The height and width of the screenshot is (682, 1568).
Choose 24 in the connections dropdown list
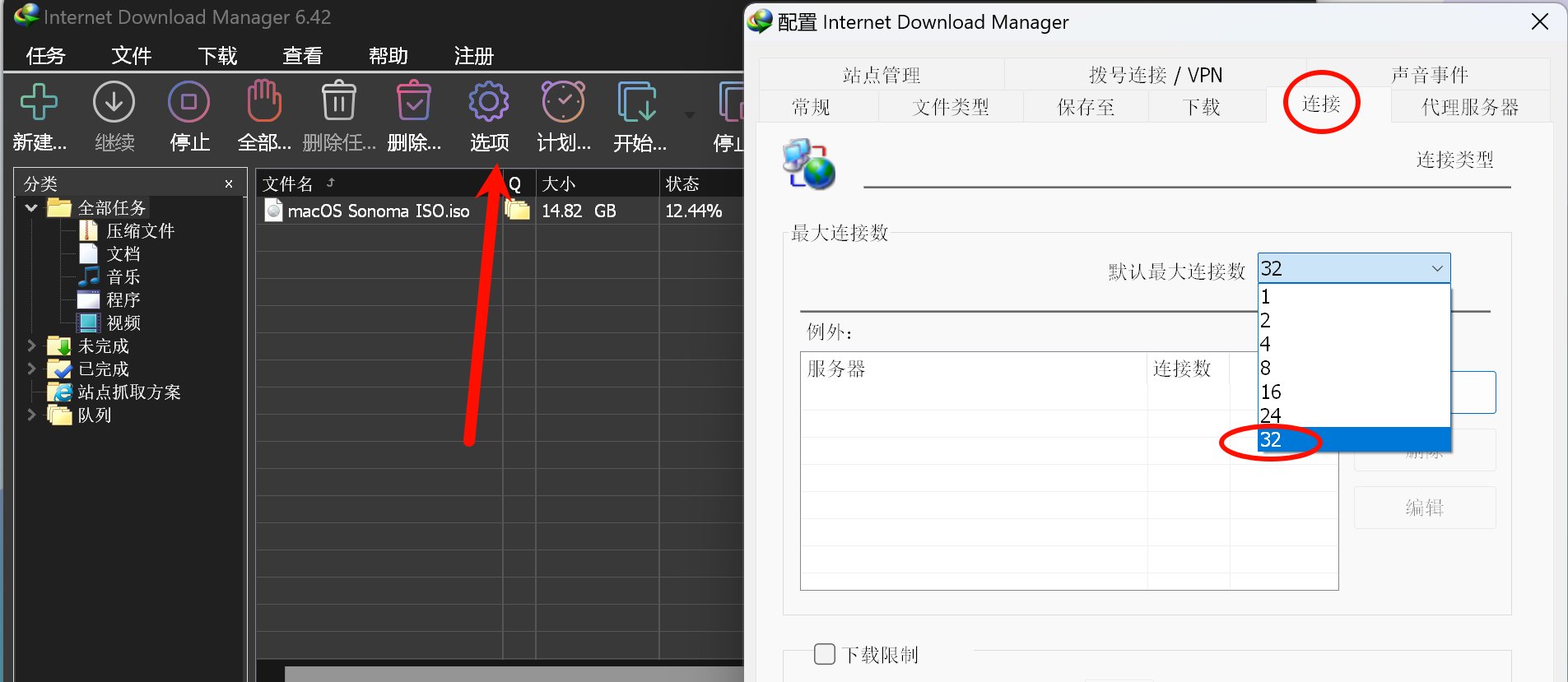click(x=1354, y=415)
